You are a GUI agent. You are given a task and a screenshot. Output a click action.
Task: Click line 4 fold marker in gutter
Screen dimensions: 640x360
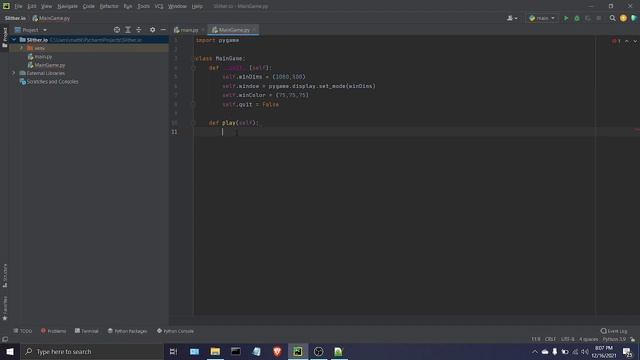(x=193, y=68)
